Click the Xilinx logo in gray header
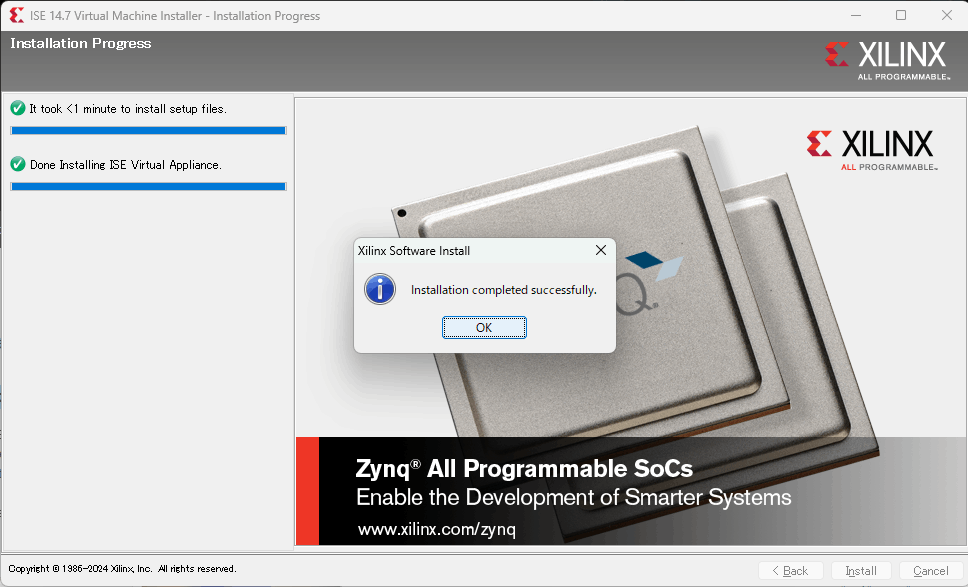968x587 pixels. (x=887, y=60)
